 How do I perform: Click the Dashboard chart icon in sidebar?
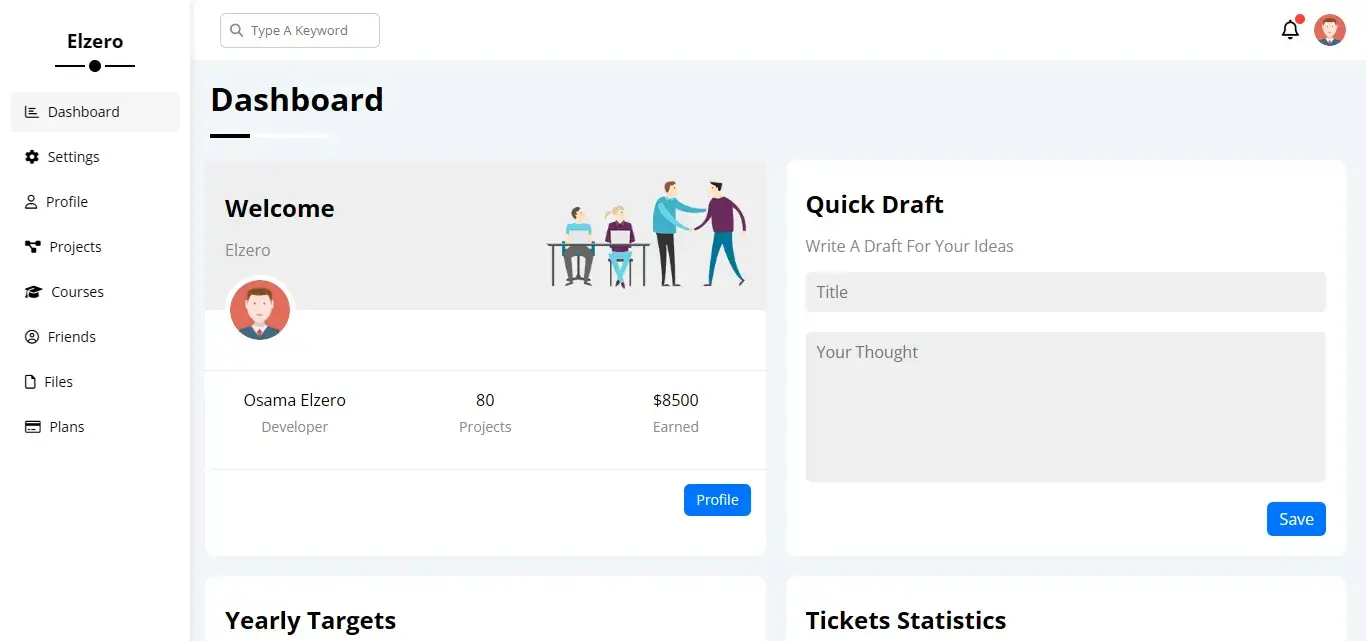point(32,112)
